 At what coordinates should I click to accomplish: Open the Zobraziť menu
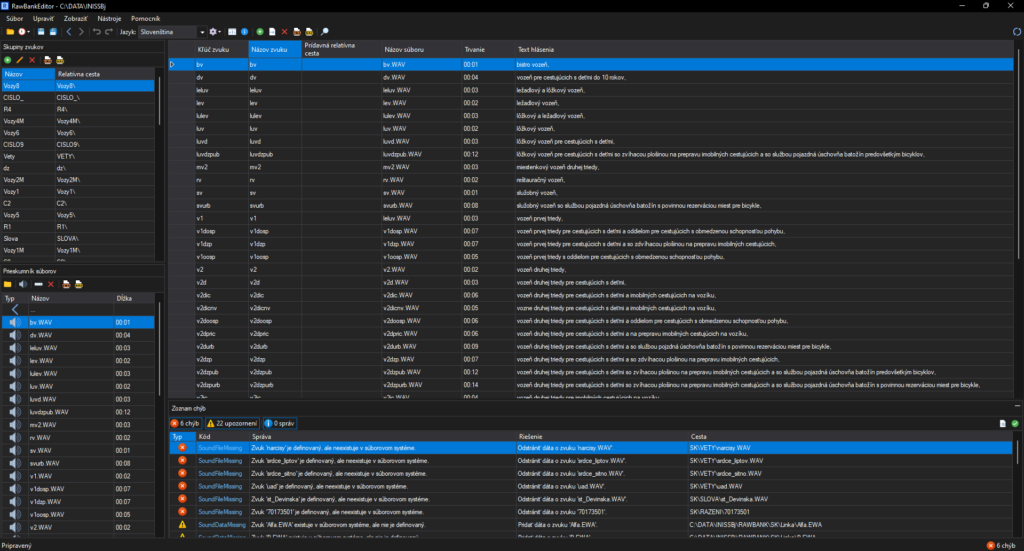click(76, 18)
